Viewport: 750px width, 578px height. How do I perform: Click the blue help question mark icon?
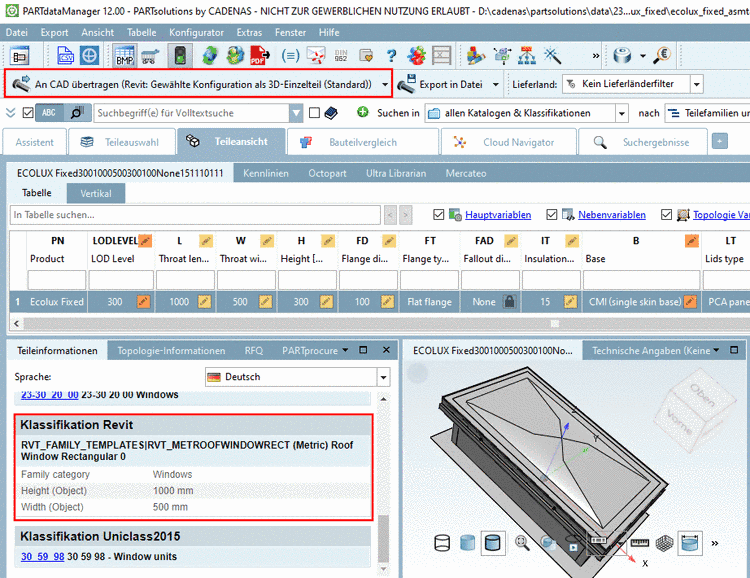click(391, 56)
